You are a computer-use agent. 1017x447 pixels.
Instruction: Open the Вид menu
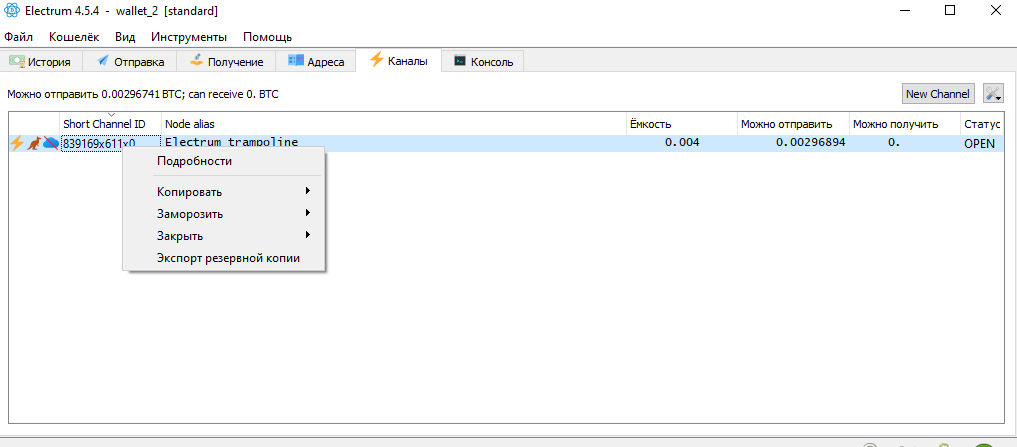click(x=125, y=37)
